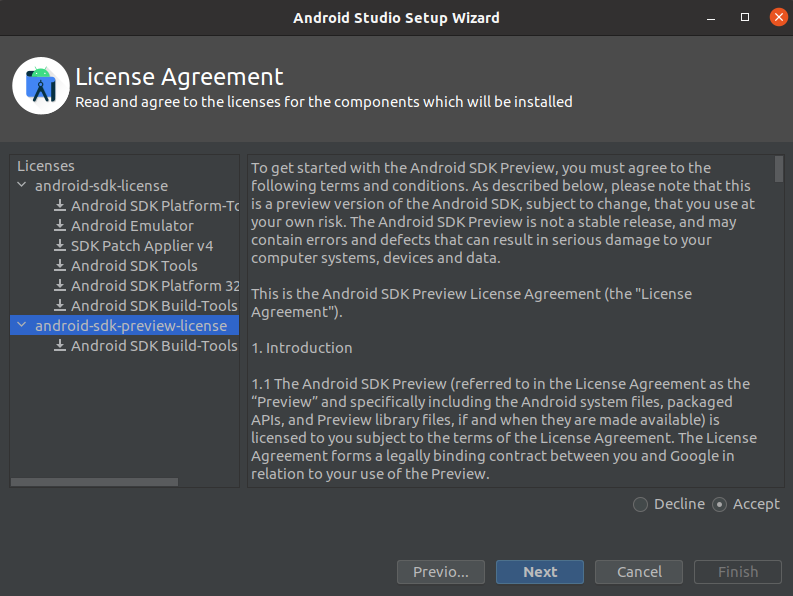This screenshot has width=793, height=596.
Task: Select the Decline radio button
Action: click(x=640, y=504)
